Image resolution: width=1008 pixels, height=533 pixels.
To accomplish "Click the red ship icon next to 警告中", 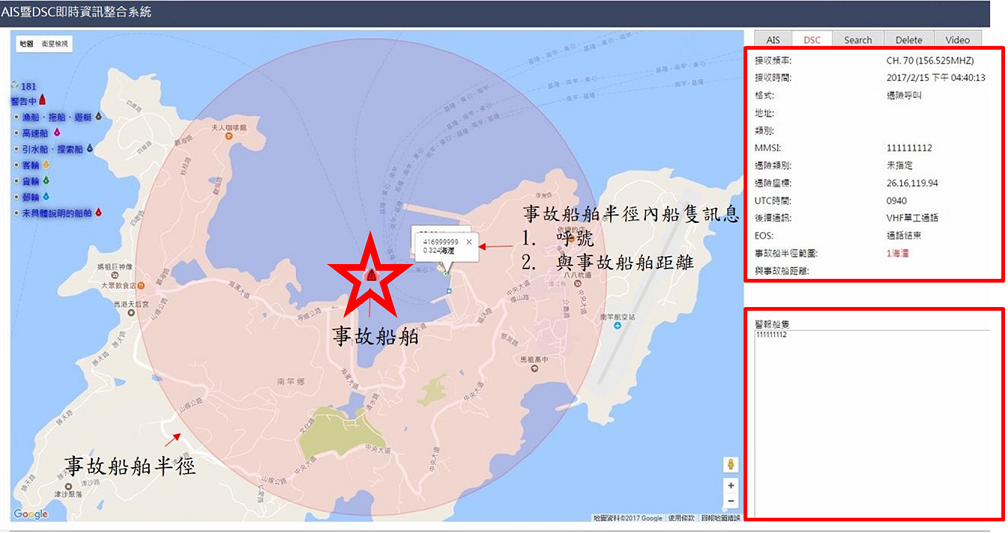I will tap(42, 100).
